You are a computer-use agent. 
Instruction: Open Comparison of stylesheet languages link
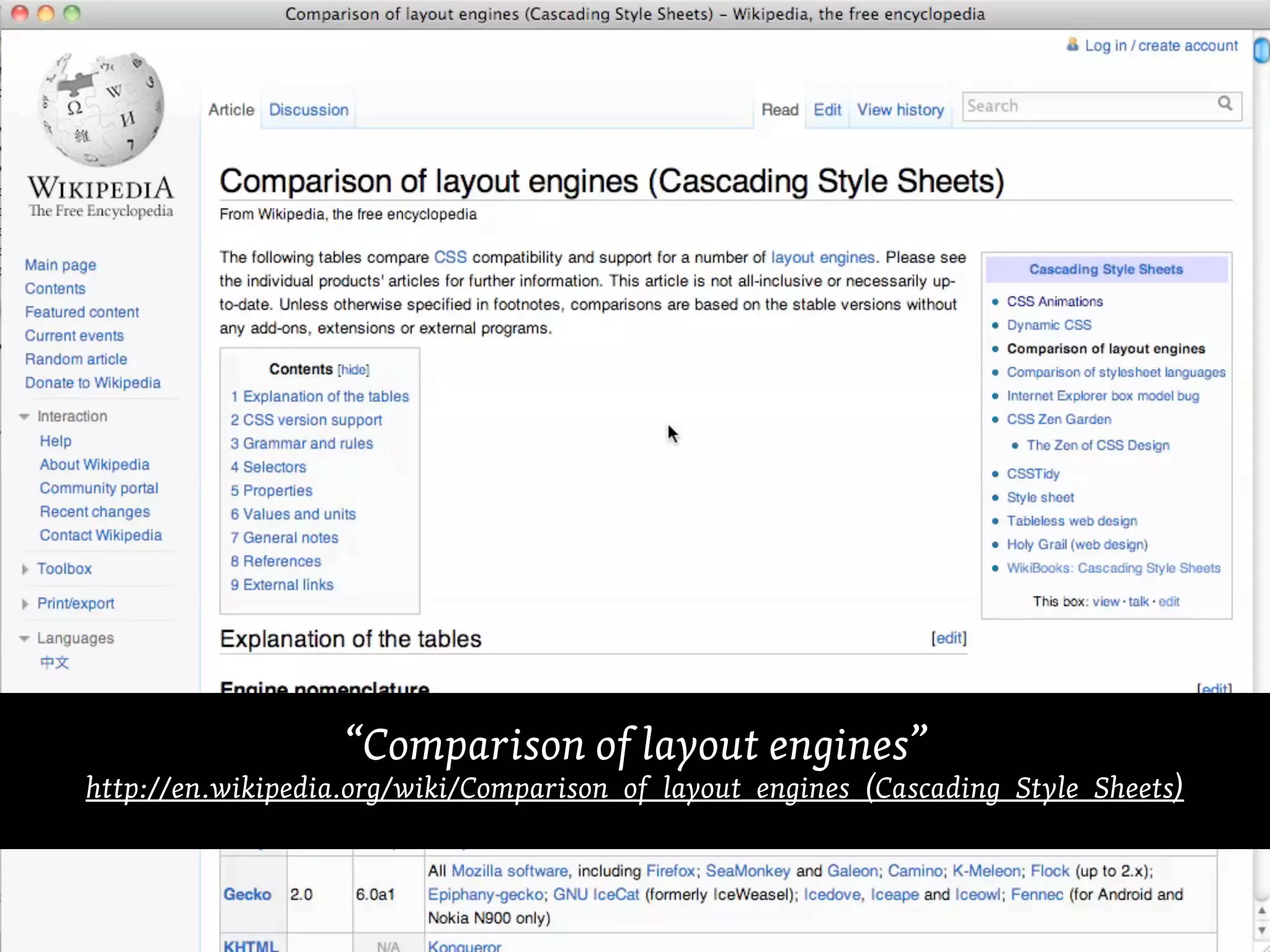[1116, 372]
